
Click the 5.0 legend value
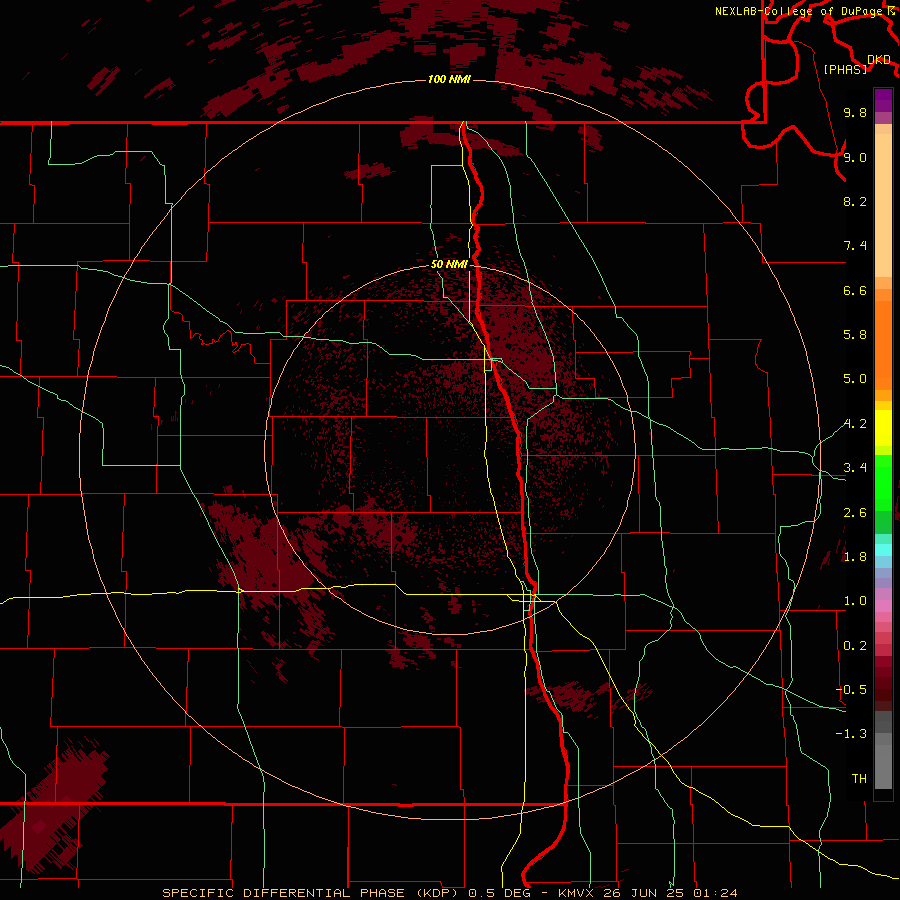coord(855,379)
